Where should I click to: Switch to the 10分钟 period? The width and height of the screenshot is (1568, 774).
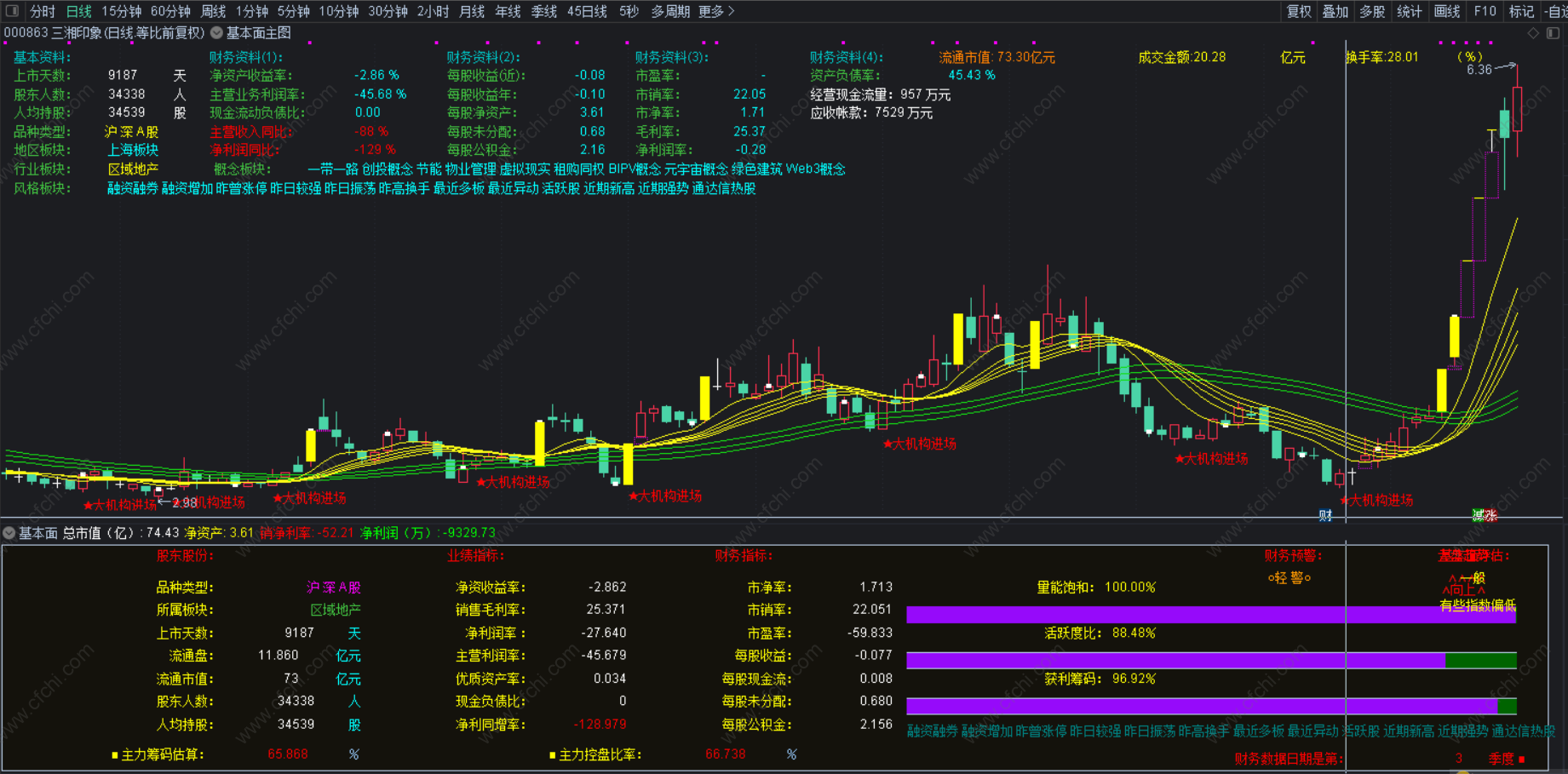339,11
